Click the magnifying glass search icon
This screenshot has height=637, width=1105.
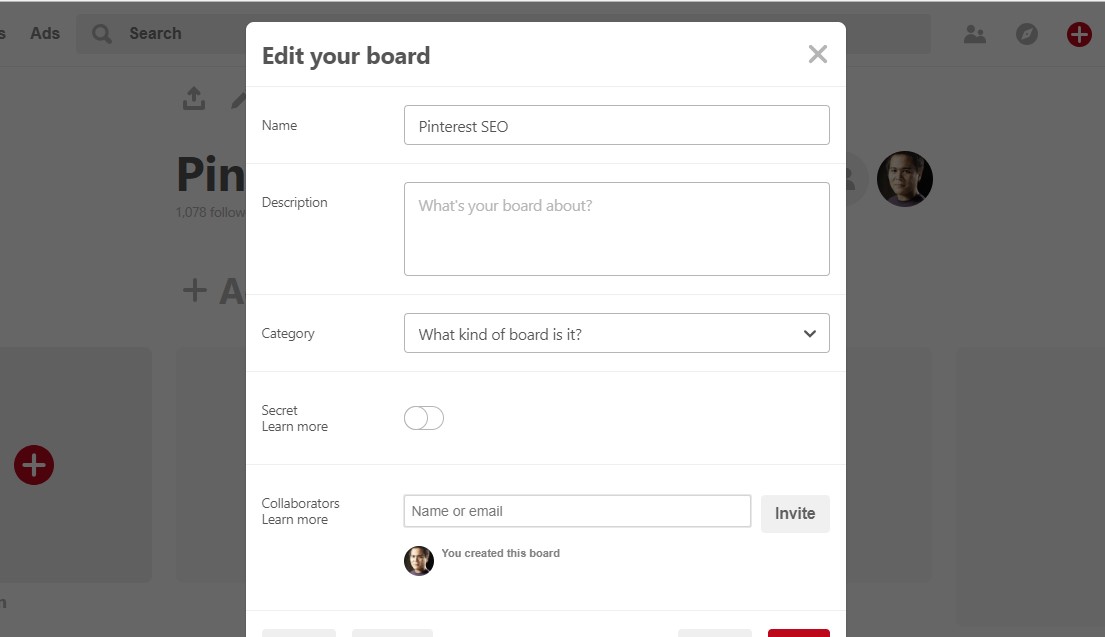[x=102, y=34]
